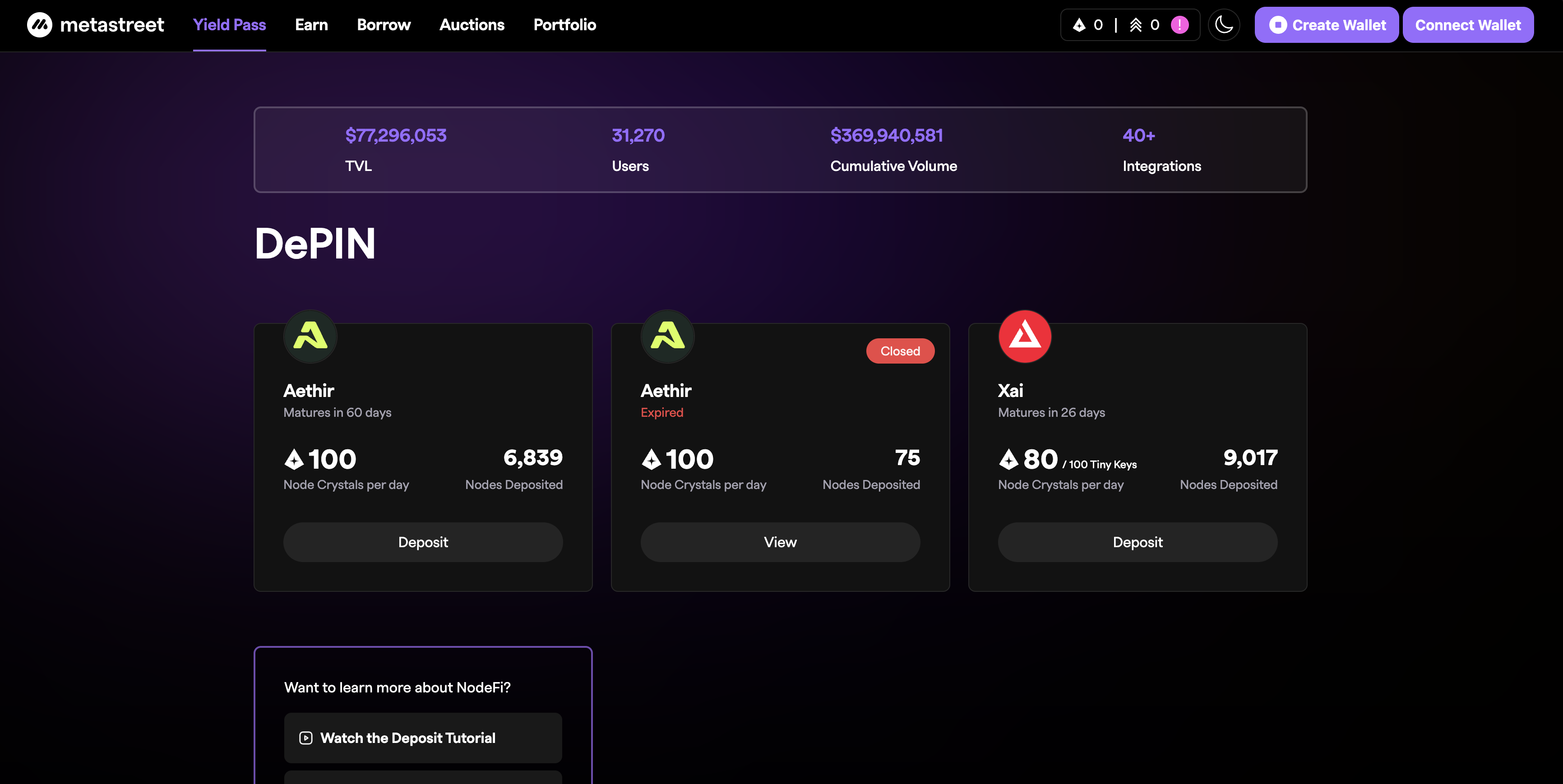The height and width of the screenshot is (784, 1563).
Task: Switch to the Borrow tab
Action: 384,25
